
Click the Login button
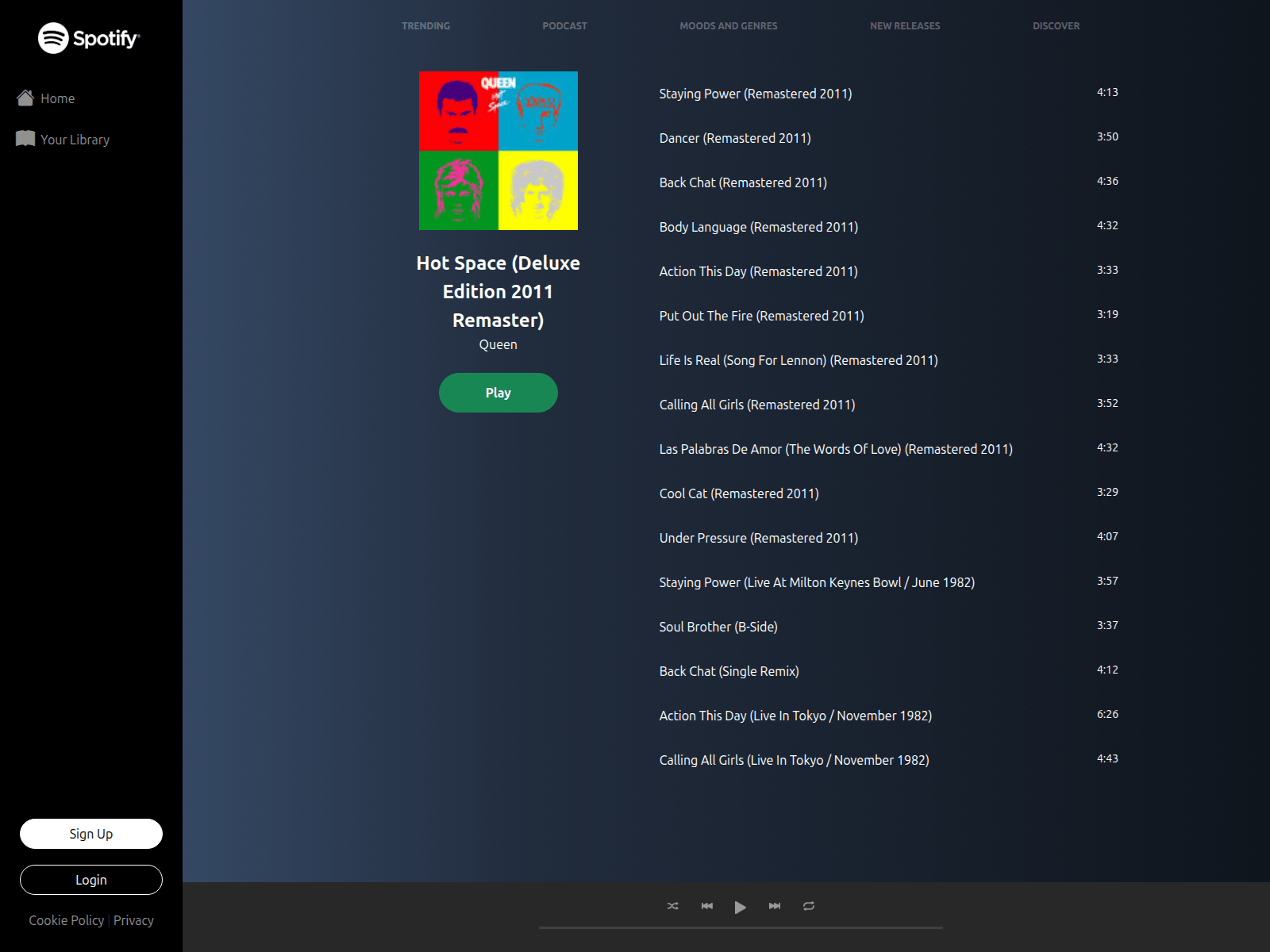[x=91, y=880]
